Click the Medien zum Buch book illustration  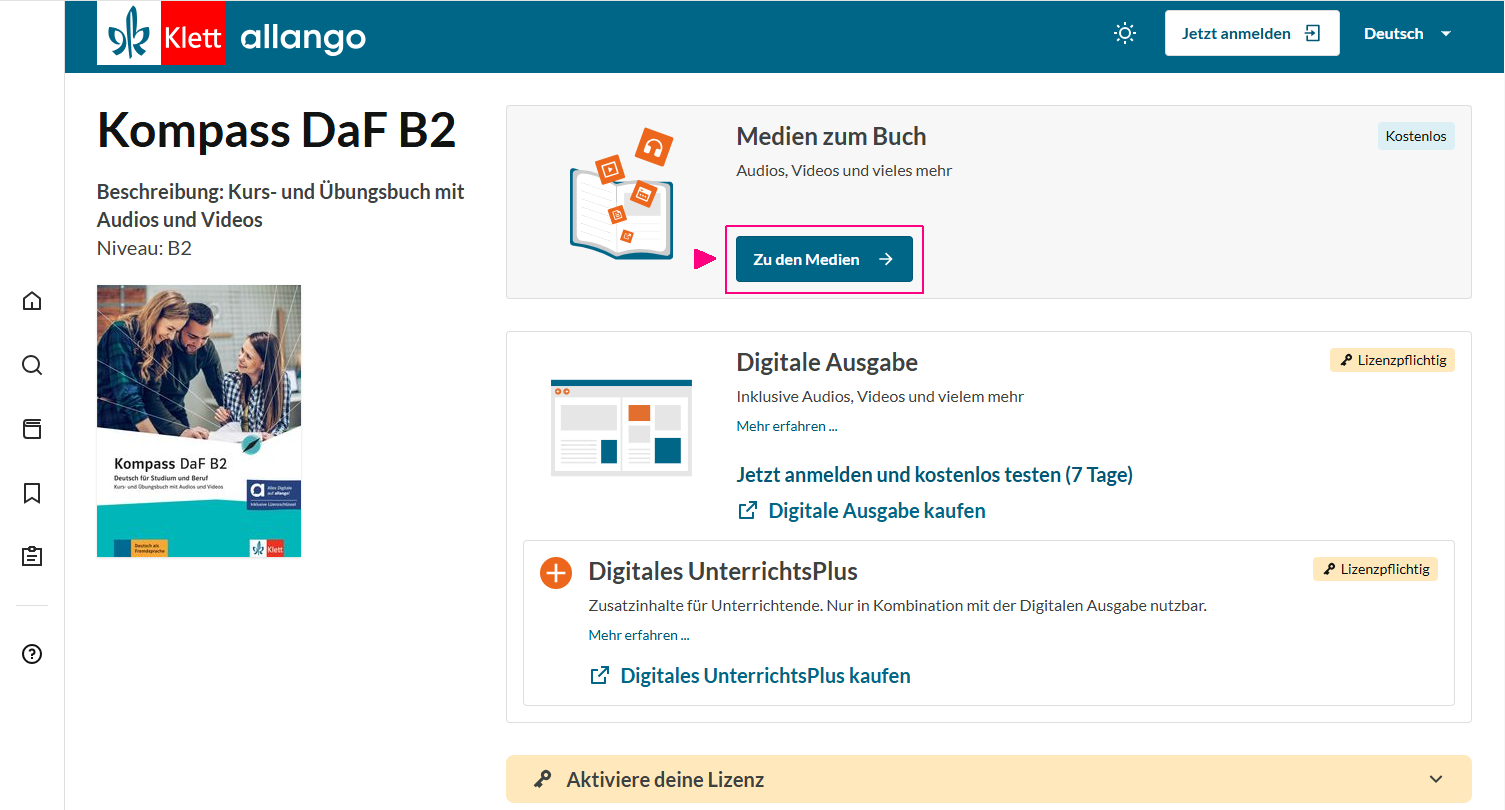point(621,195)
